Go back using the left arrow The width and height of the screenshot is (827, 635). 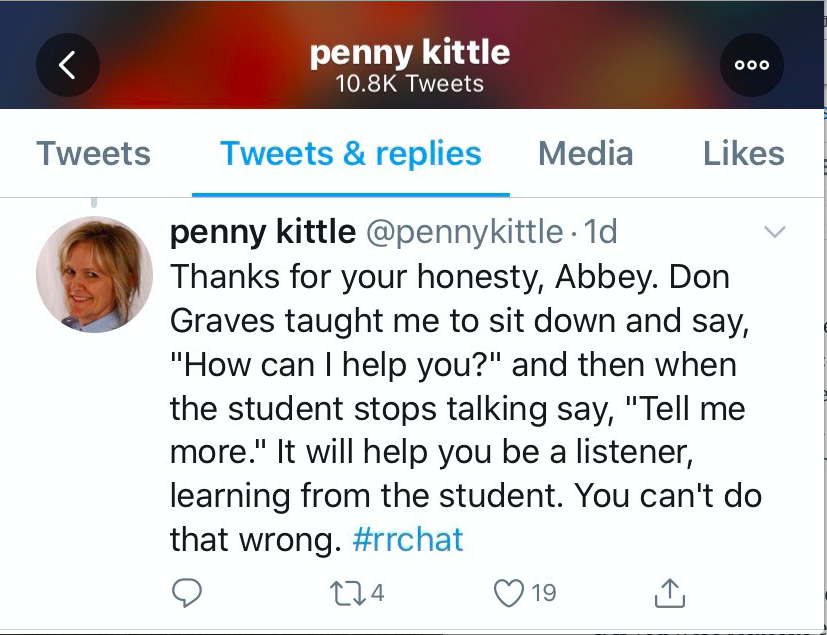[x=67, y=66]
